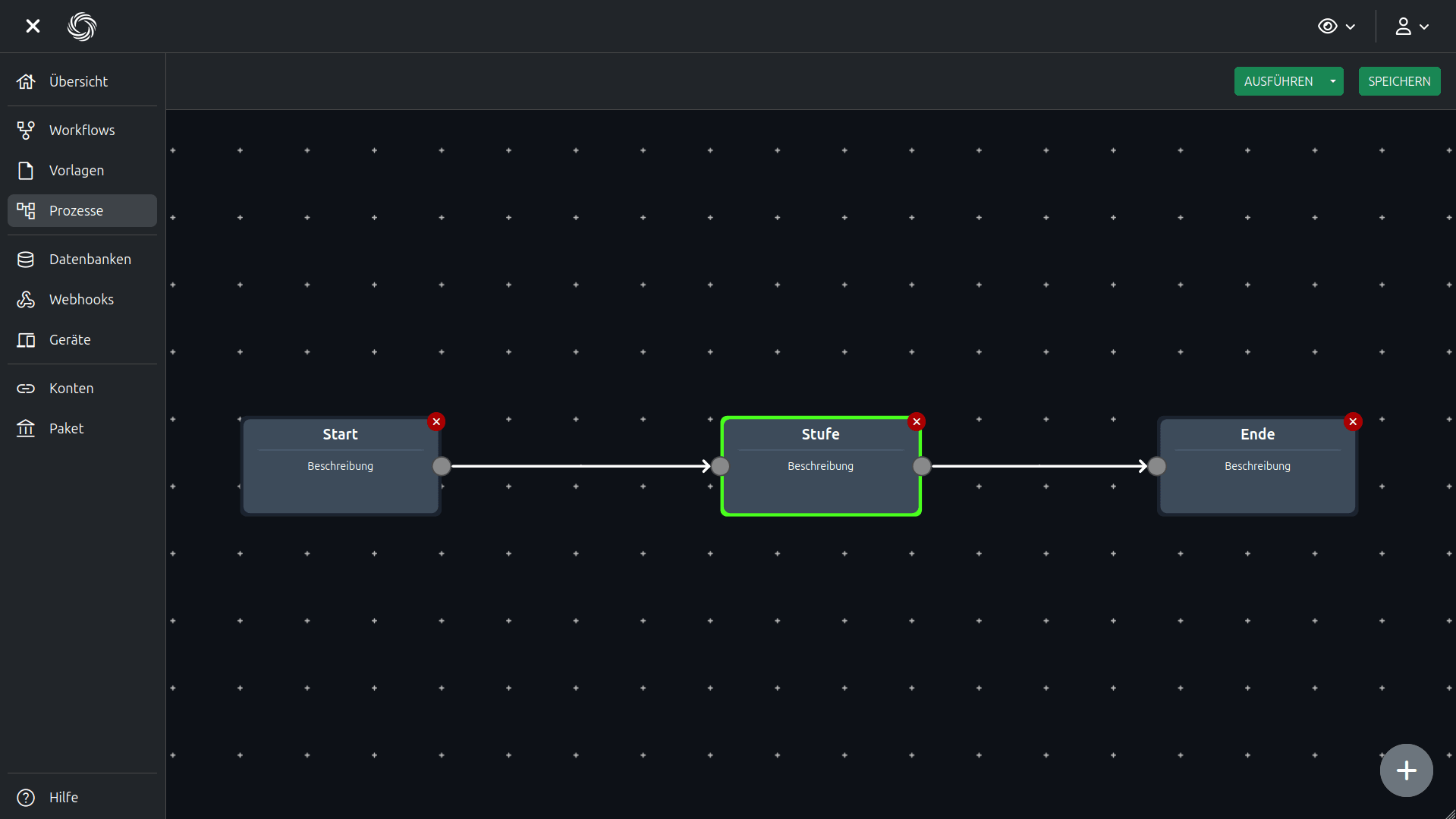Click the spiral app logo

(x=82, y=27)
